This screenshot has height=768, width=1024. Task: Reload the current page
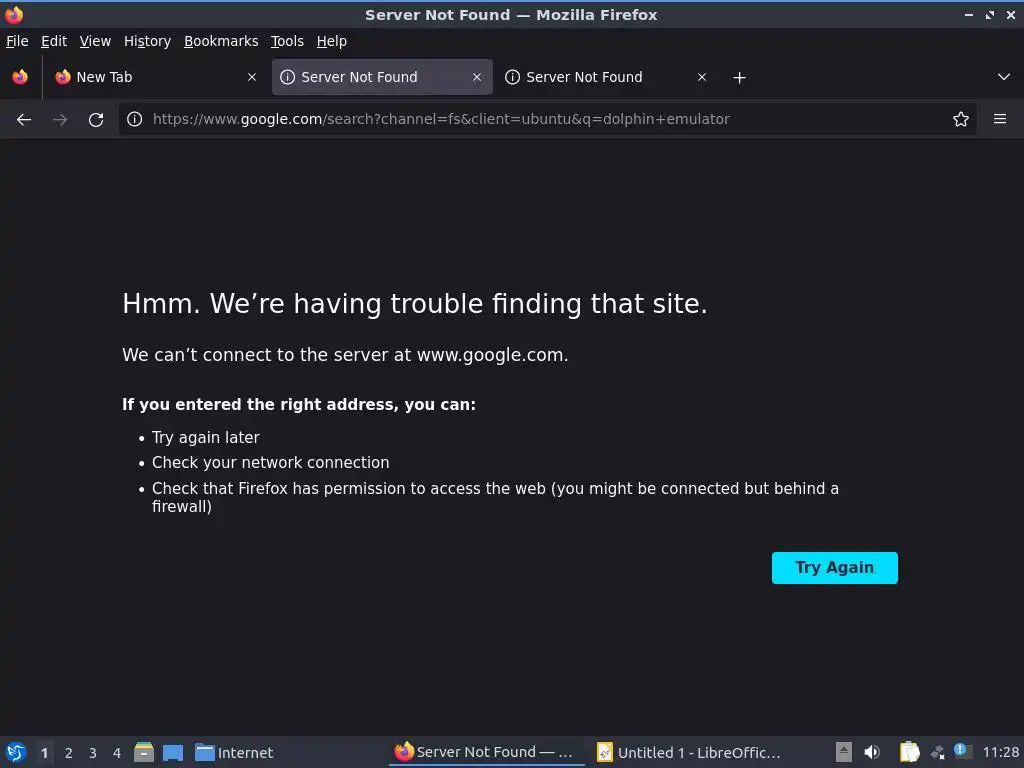96,120
